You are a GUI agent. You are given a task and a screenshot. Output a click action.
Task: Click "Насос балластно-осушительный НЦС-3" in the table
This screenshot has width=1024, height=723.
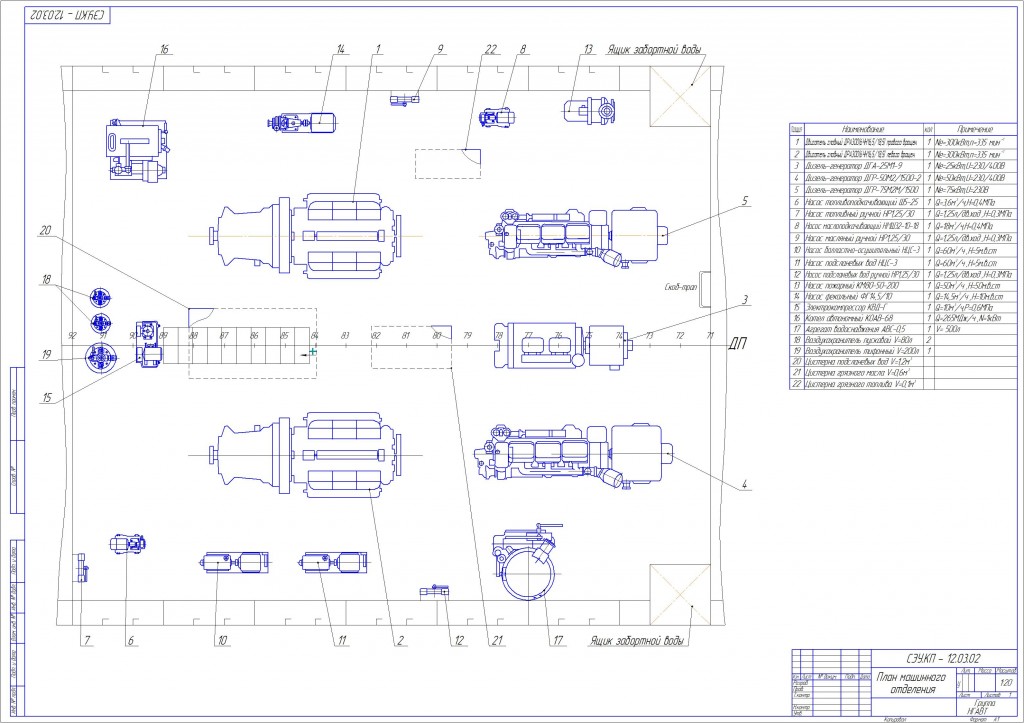862,251
